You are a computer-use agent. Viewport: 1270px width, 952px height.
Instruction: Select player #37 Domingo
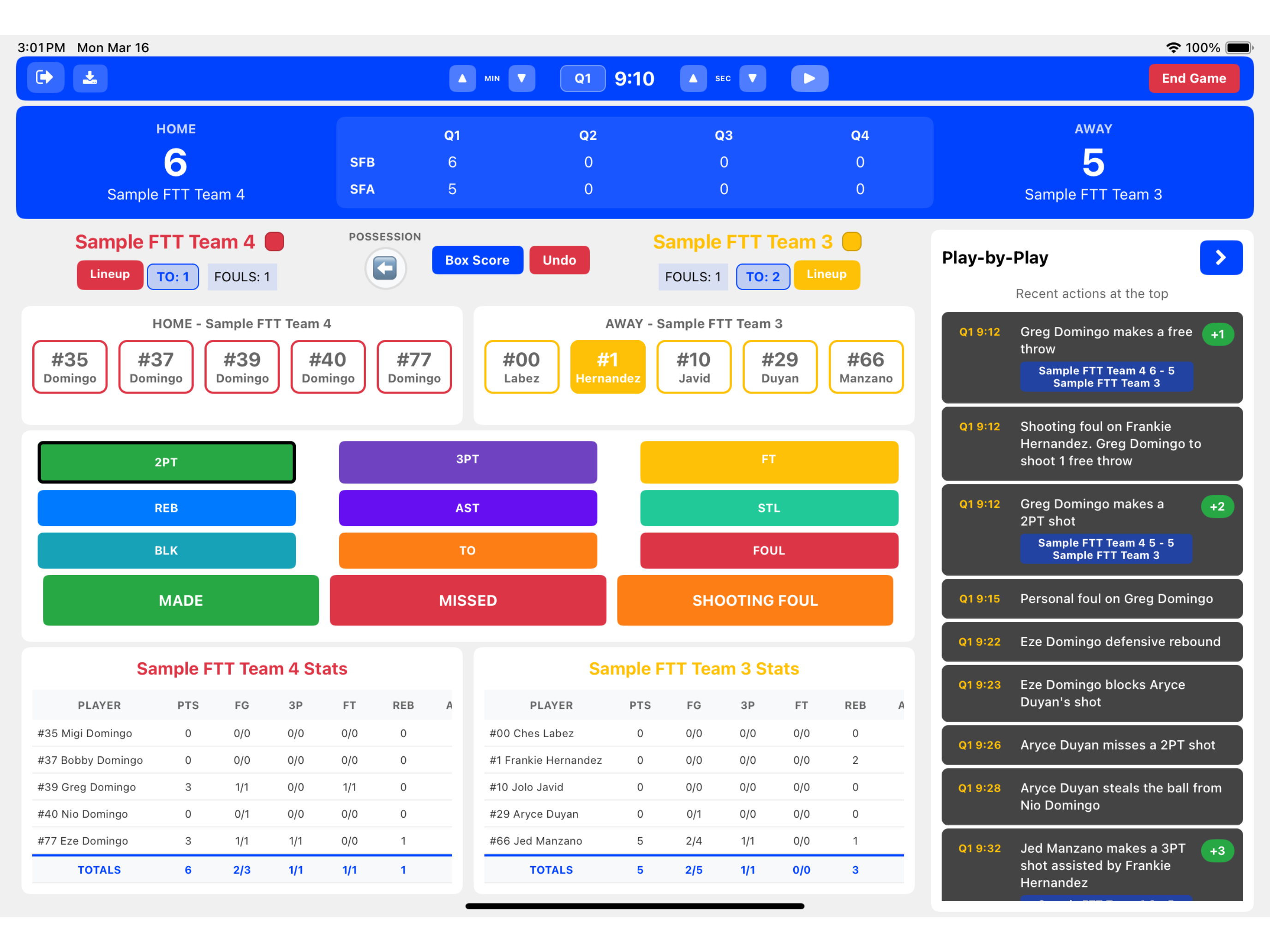pos(156,367)
